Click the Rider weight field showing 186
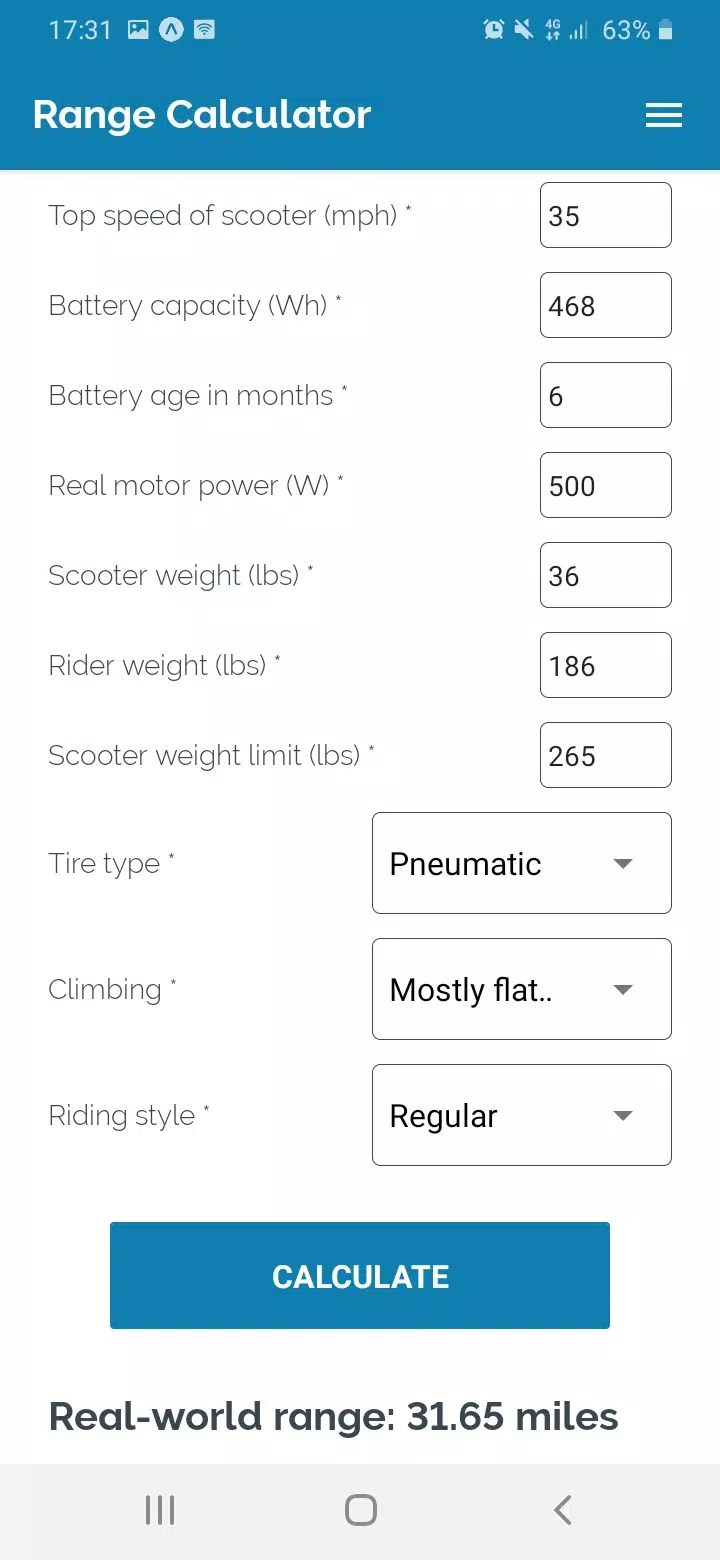The image size is (720, 1560). point(605,665)
